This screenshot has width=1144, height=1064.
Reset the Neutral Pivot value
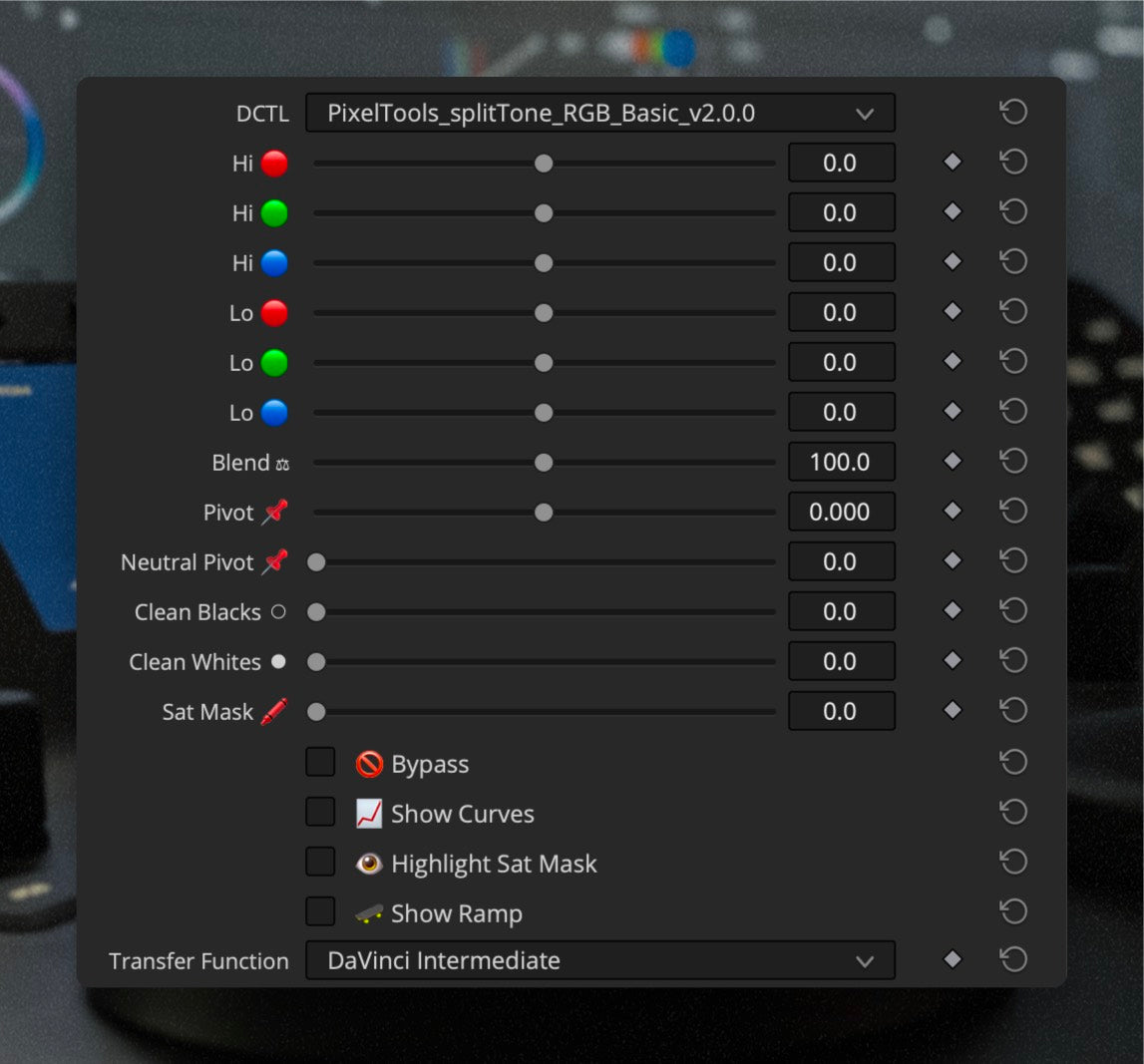coord(1013,561)
